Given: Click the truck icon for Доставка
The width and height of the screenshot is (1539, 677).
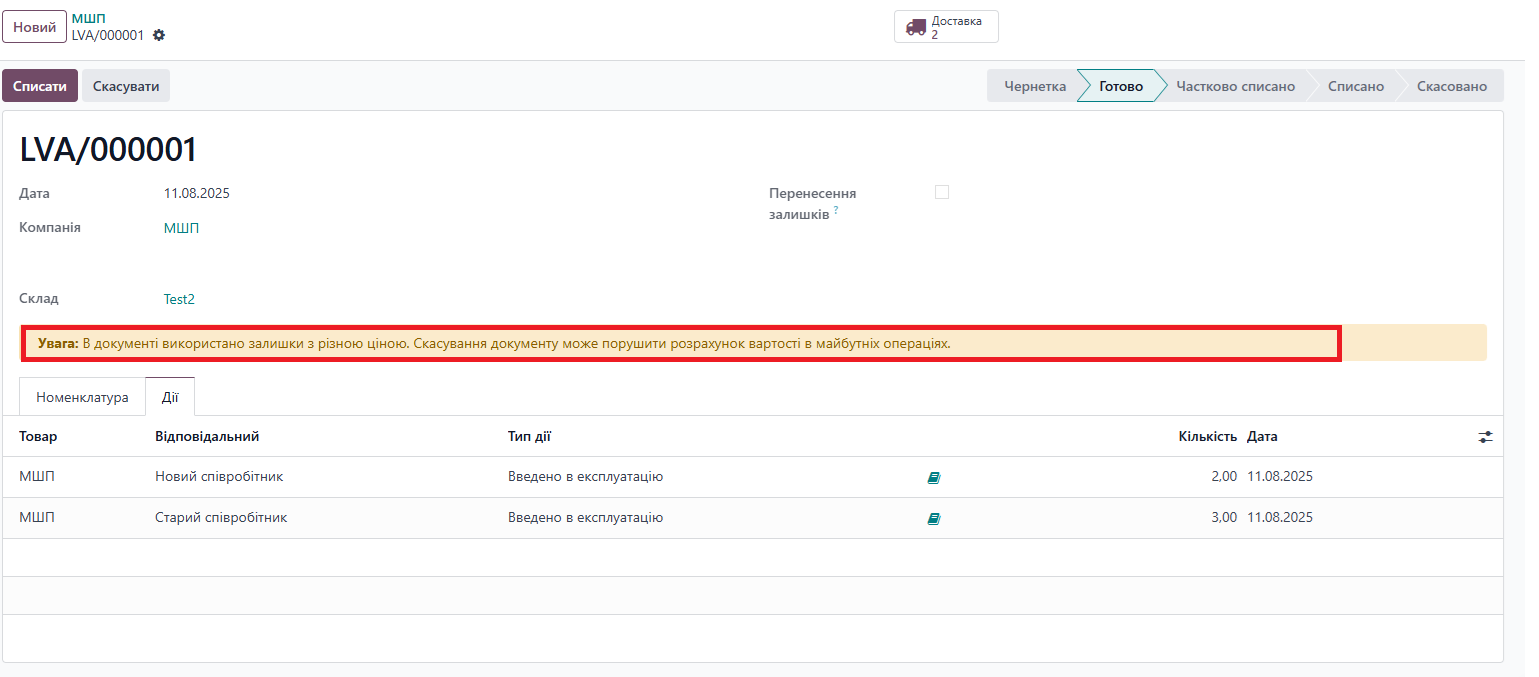Looking at the screenshot, I should point(915,27).
